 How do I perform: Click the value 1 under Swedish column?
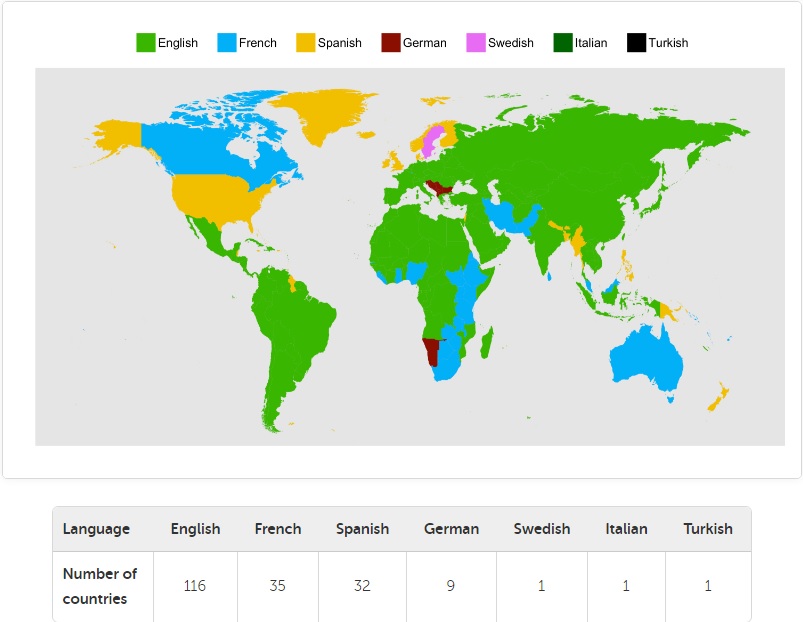[x=541, y=586]
